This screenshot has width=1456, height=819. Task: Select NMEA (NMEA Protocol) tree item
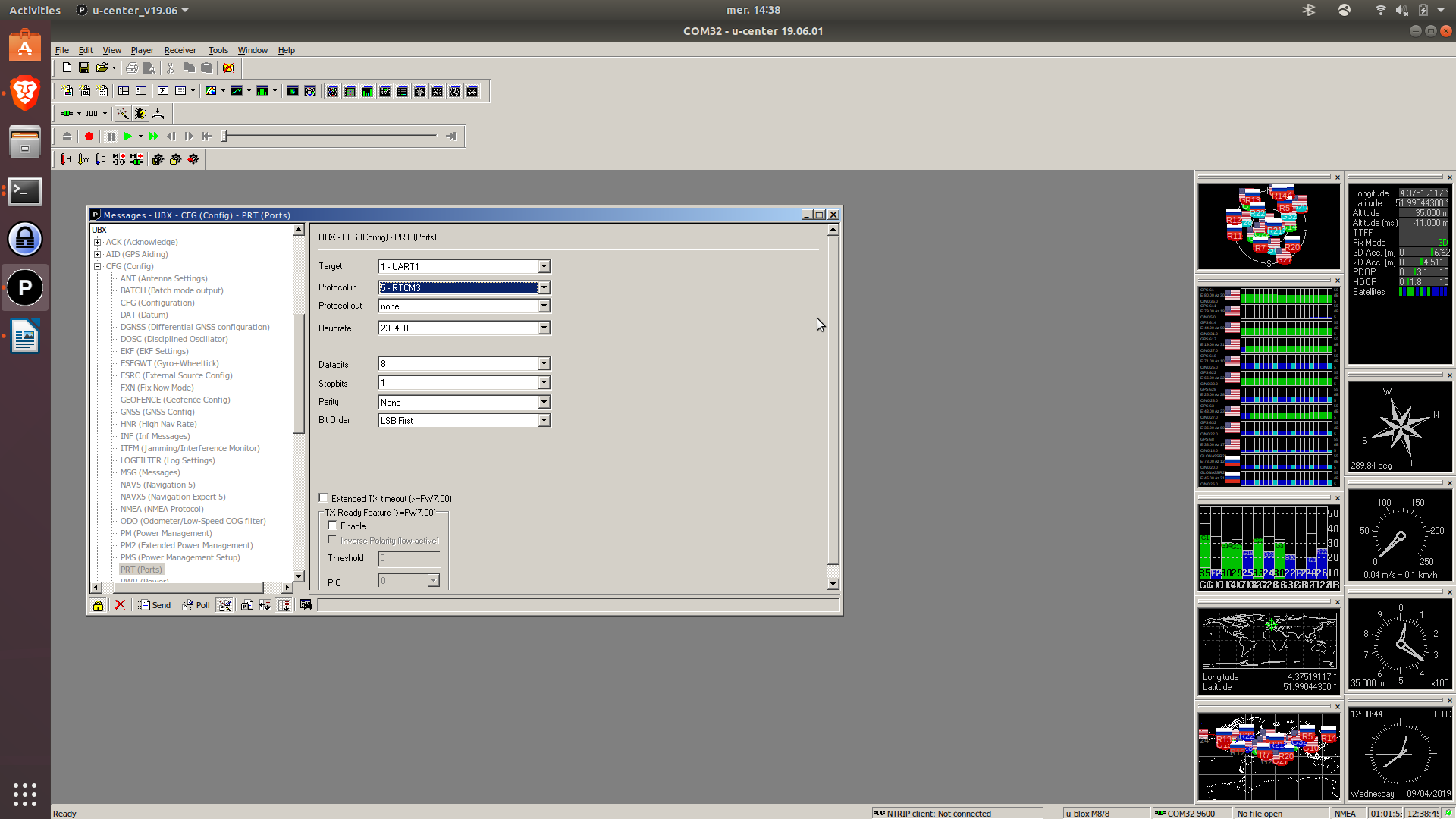pyautogui.click(x=162, y=509)
